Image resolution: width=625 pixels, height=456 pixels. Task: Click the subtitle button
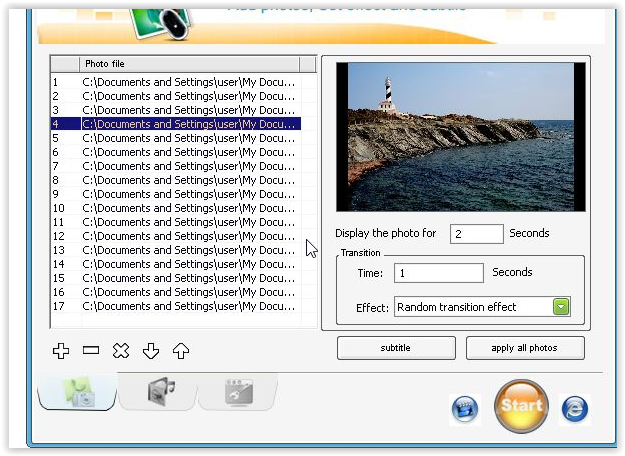coord(395,348)
